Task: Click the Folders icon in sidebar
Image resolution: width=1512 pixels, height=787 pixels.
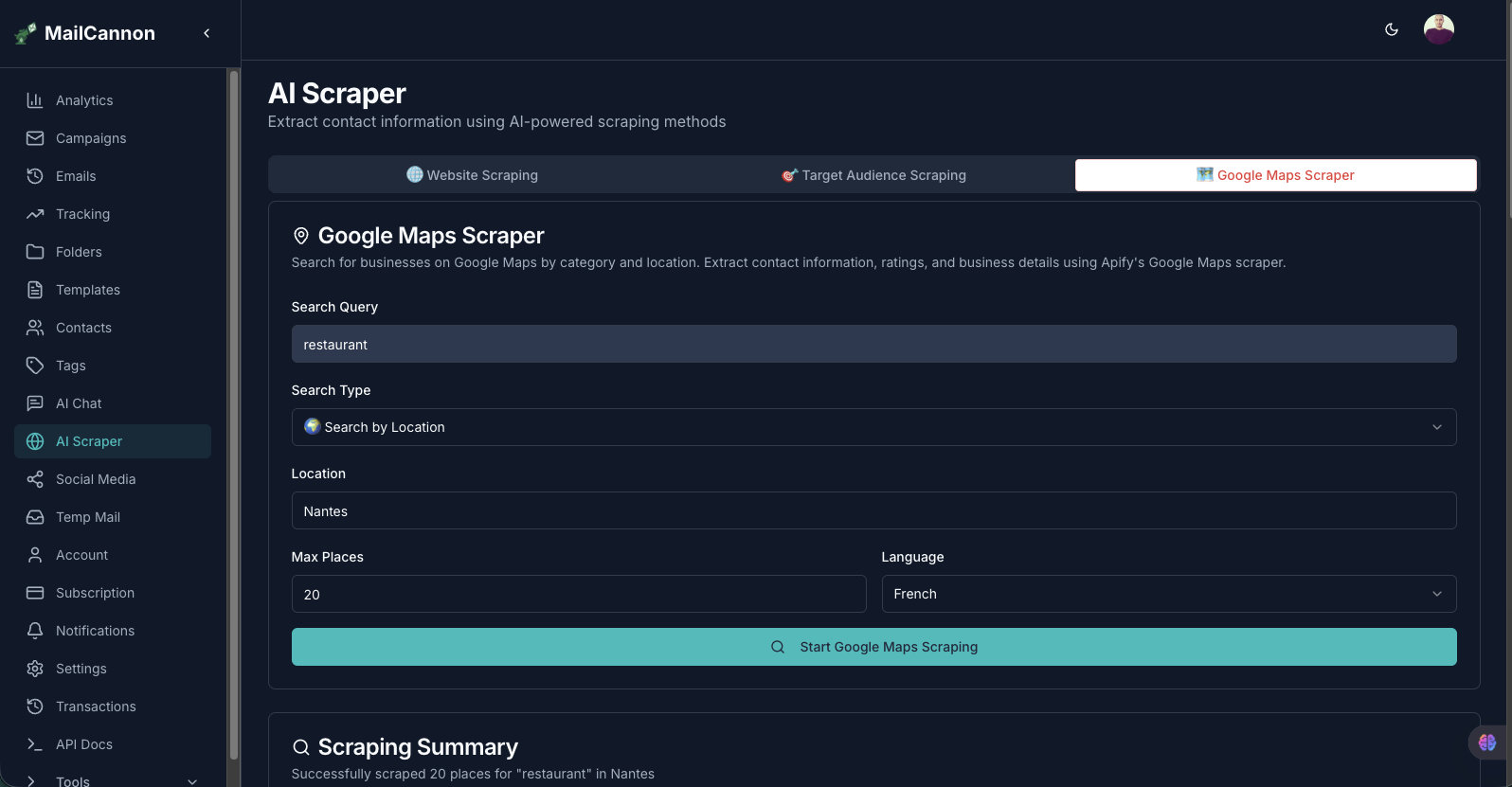Action: pos(35,252)
